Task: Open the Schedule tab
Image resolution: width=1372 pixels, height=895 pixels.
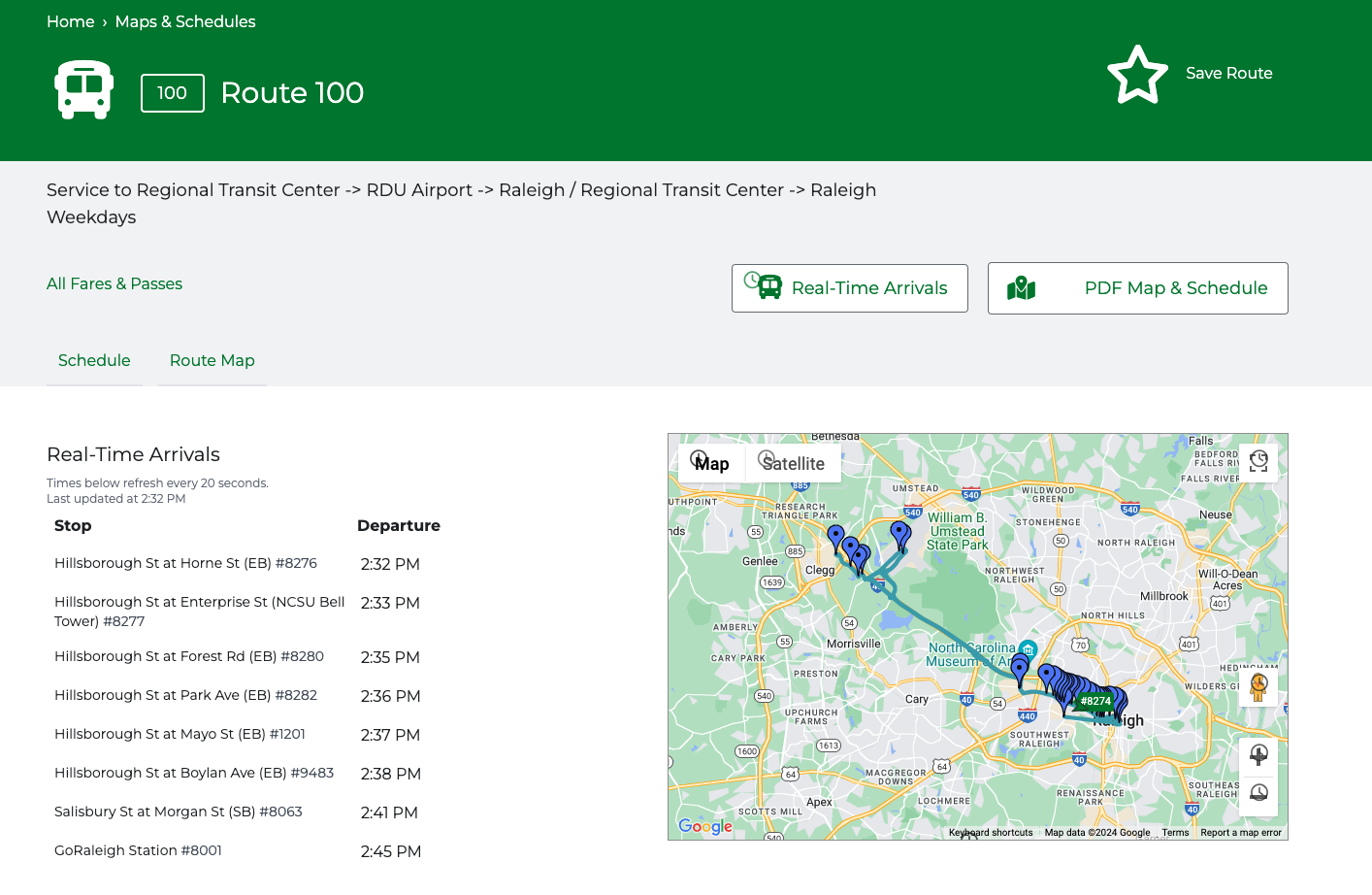Action: [94, 360]
